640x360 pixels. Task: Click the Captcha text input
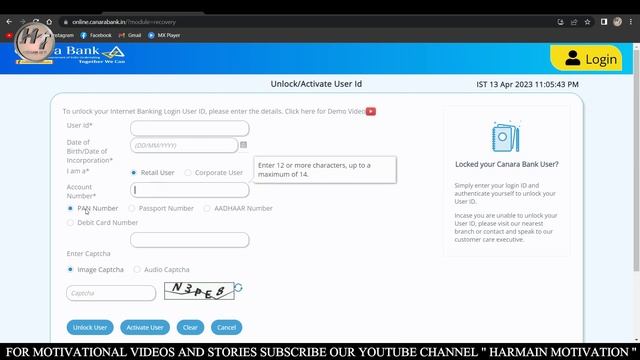coord(111,293)
